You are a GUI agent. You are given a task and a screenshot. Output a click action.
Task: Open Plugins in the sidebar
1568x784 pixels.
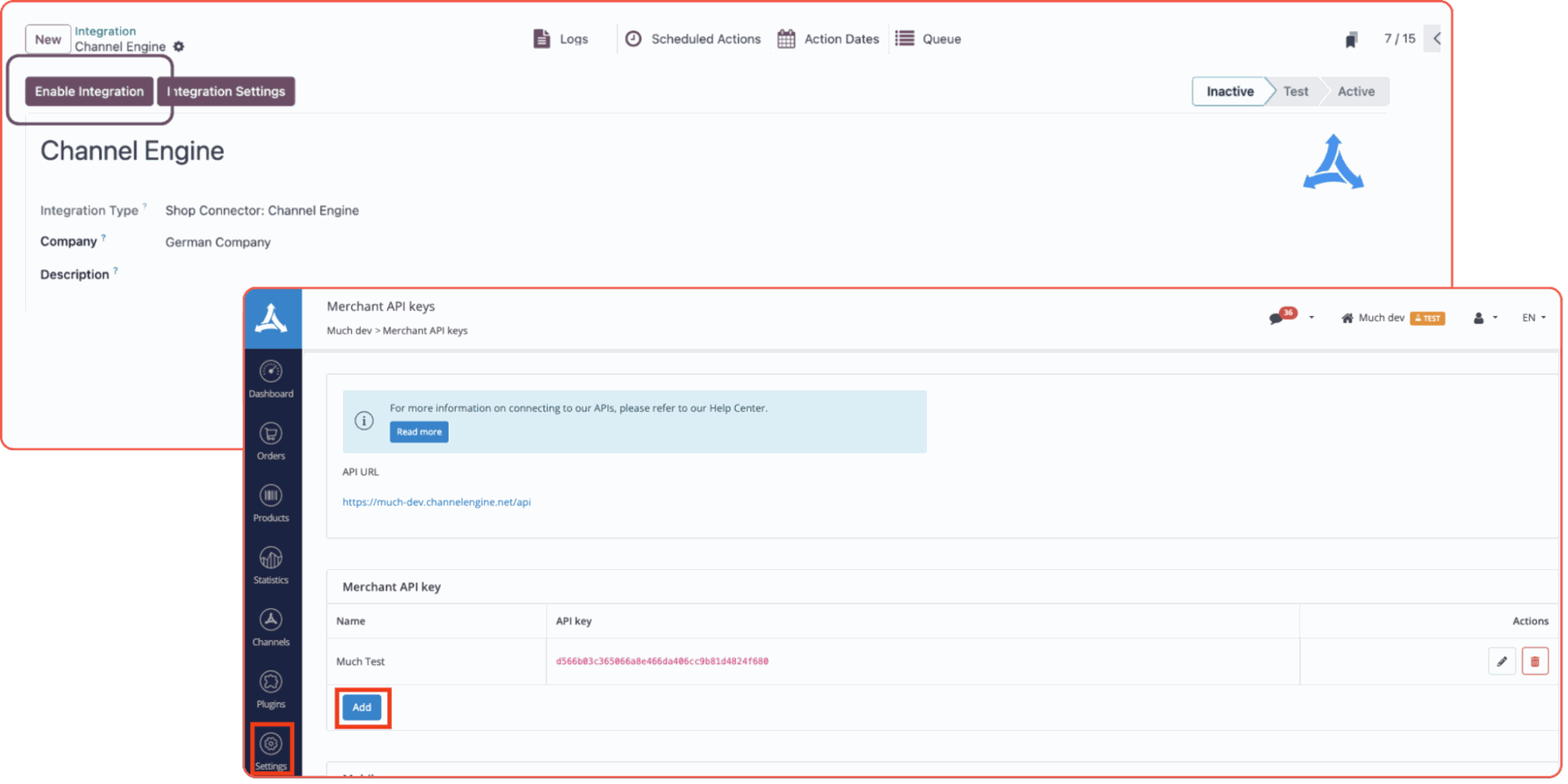coord(271,690)
